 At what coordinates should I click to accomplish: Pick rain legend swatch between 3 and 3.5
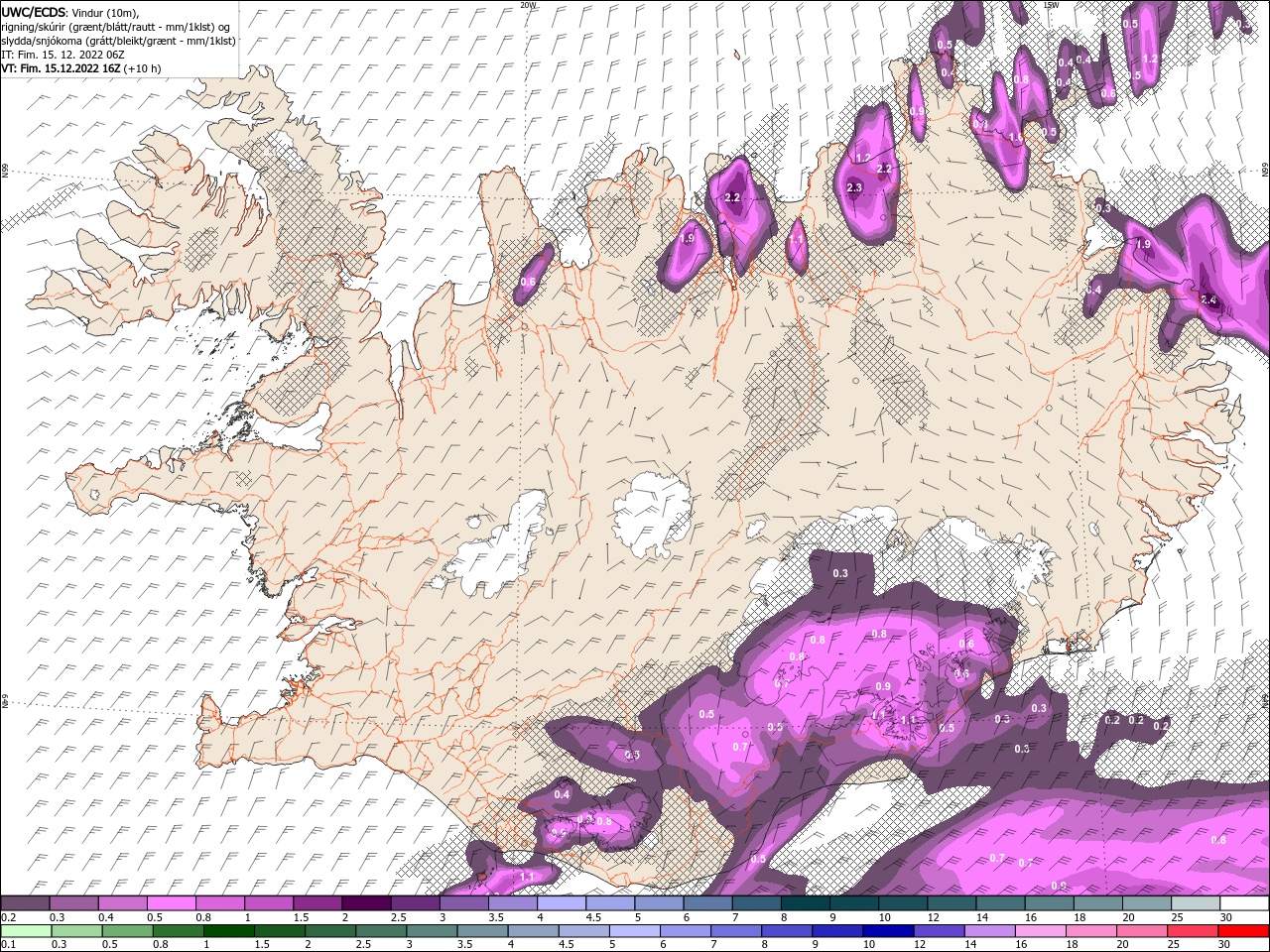click(x=432, y=932)
